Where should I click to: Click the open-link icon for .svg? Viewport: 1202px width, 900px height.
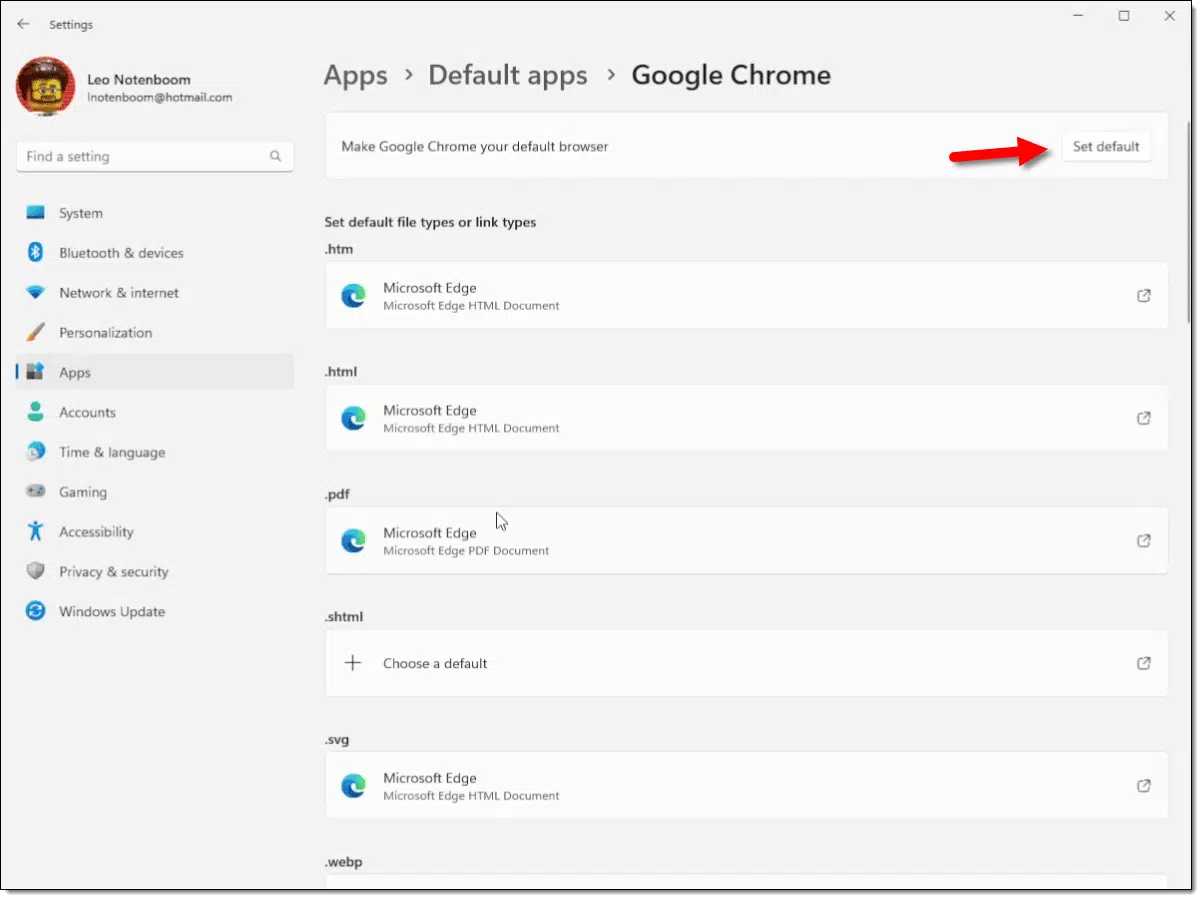(x=1144, y=786)
